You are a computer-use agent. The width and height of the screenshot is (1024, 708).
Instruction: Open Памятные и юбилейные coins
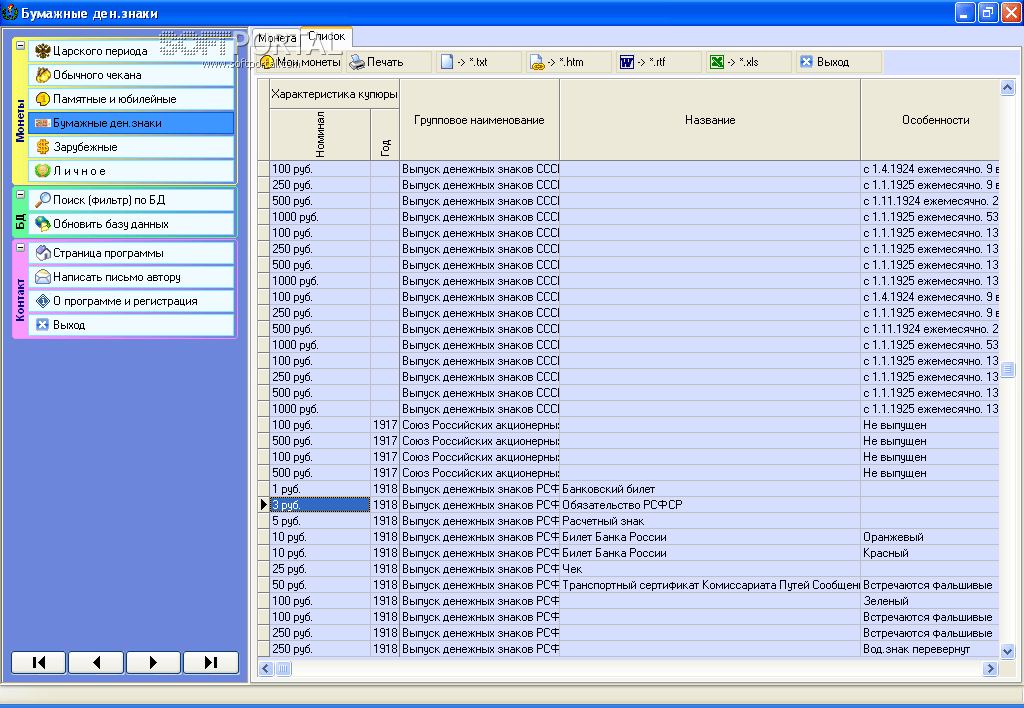(131, 99)
